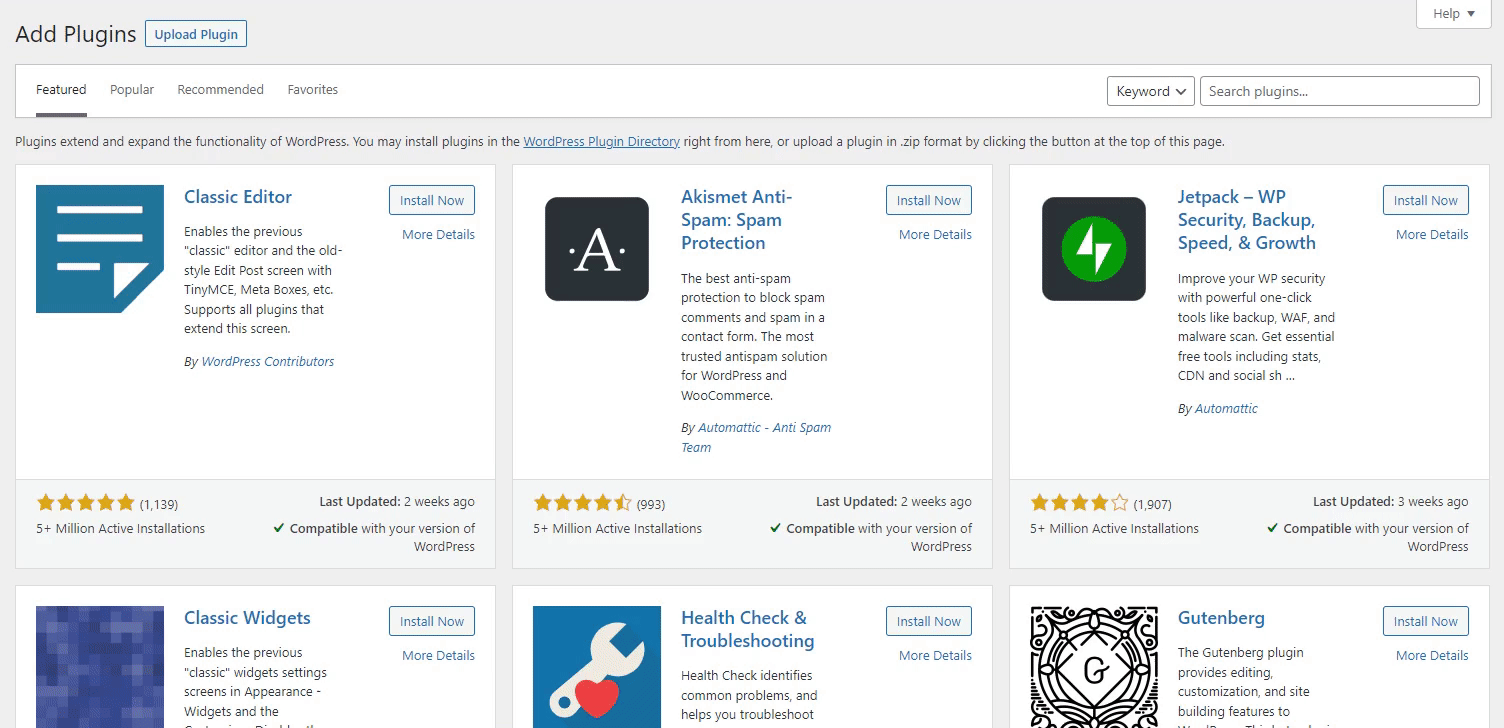1504x728 pixels.
Task: Click Akismet rating count (993)
Action: point(651,504)
